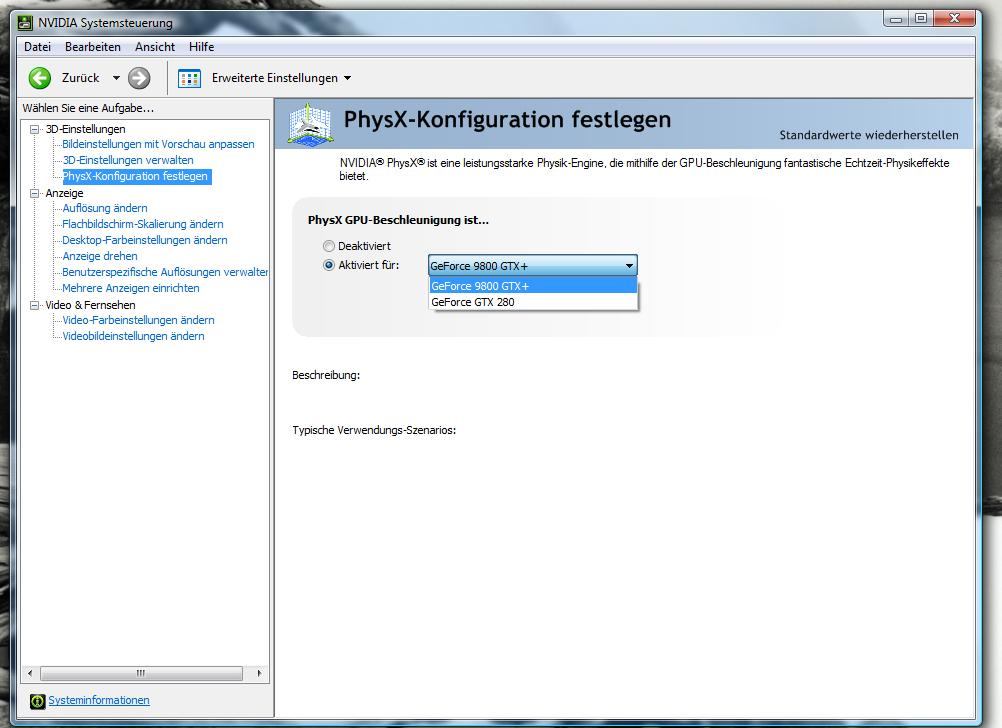
Task: Open Video-Farbeinstellungen ändern
Action: (138, 320)
